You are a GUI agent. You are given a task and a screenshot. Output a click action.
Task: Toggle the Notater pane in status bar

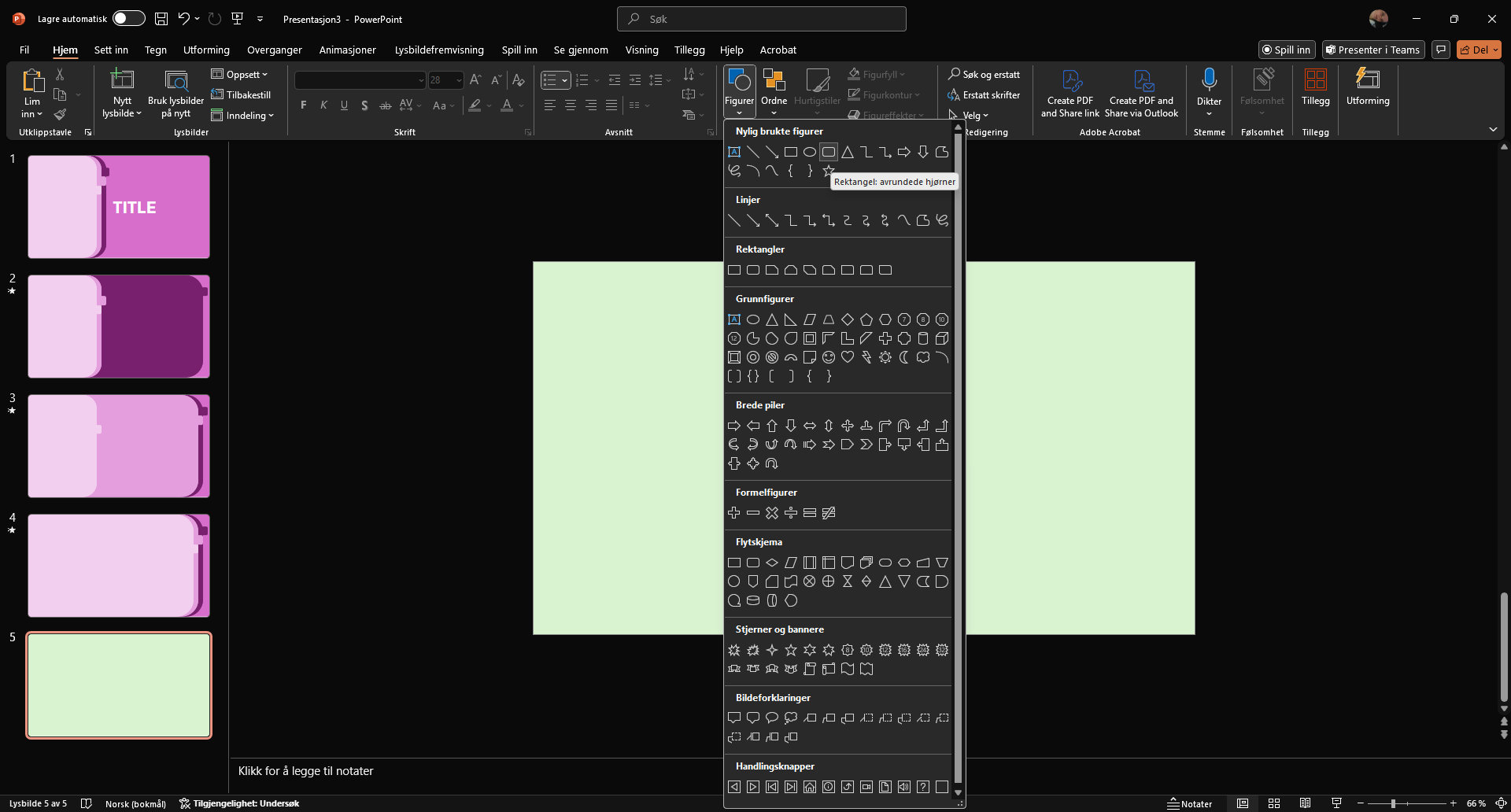click(x=1189, y=803)
